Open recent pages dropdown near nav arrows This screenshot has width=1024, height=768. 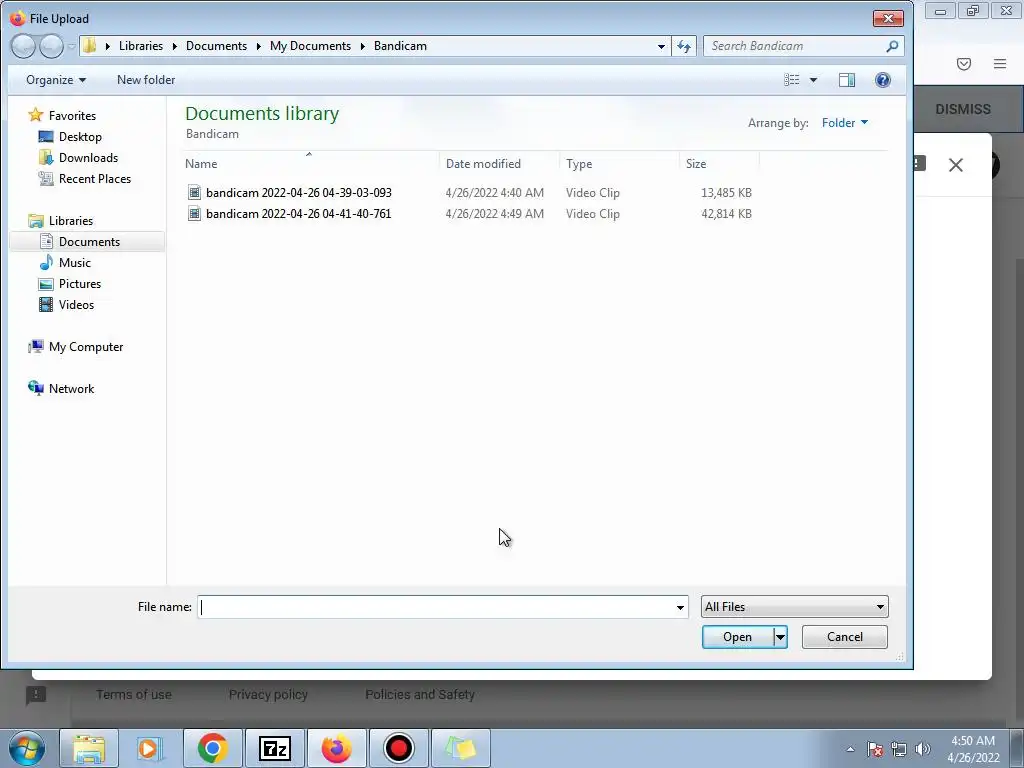tap(71, 47)
